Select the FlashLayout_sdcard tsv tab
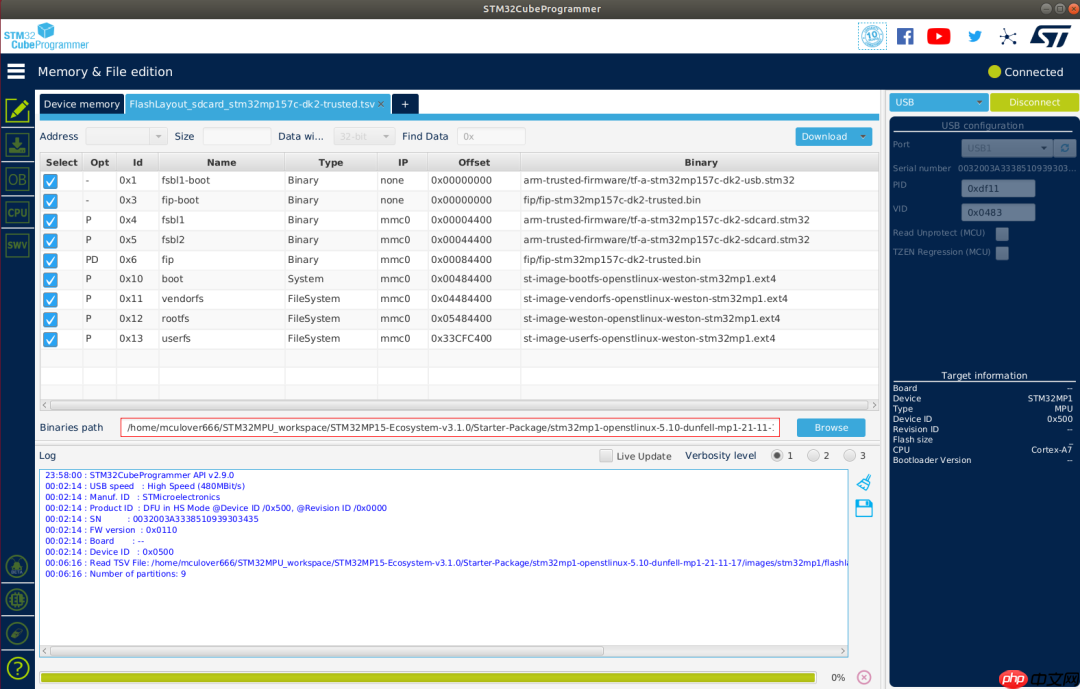The image size is (1080, 689). (x=252, y=104)
